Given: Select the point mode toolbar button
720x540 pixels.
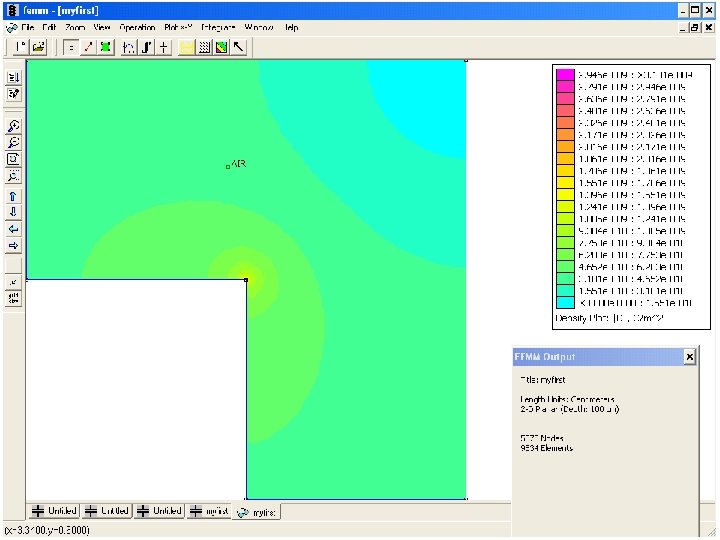Looking at the screenshot, I should pyautogui.click(x=70, y=47).
